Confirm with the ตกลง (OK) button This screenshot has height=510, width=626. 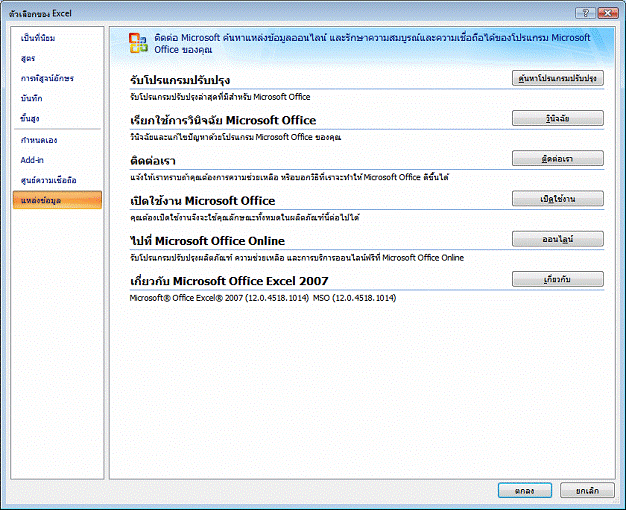point(525,490)
